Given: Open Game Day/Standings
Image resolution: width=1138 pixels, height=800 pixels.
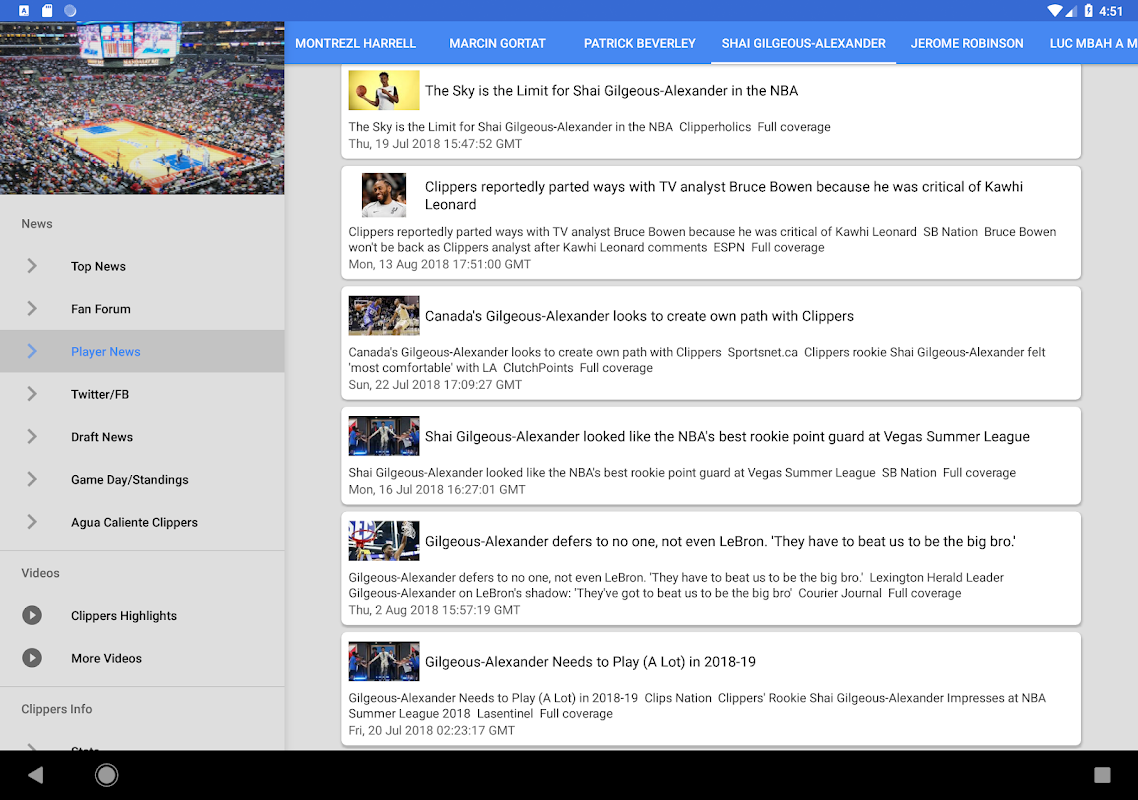Looking at the screenshot, I should pos(142,479).
